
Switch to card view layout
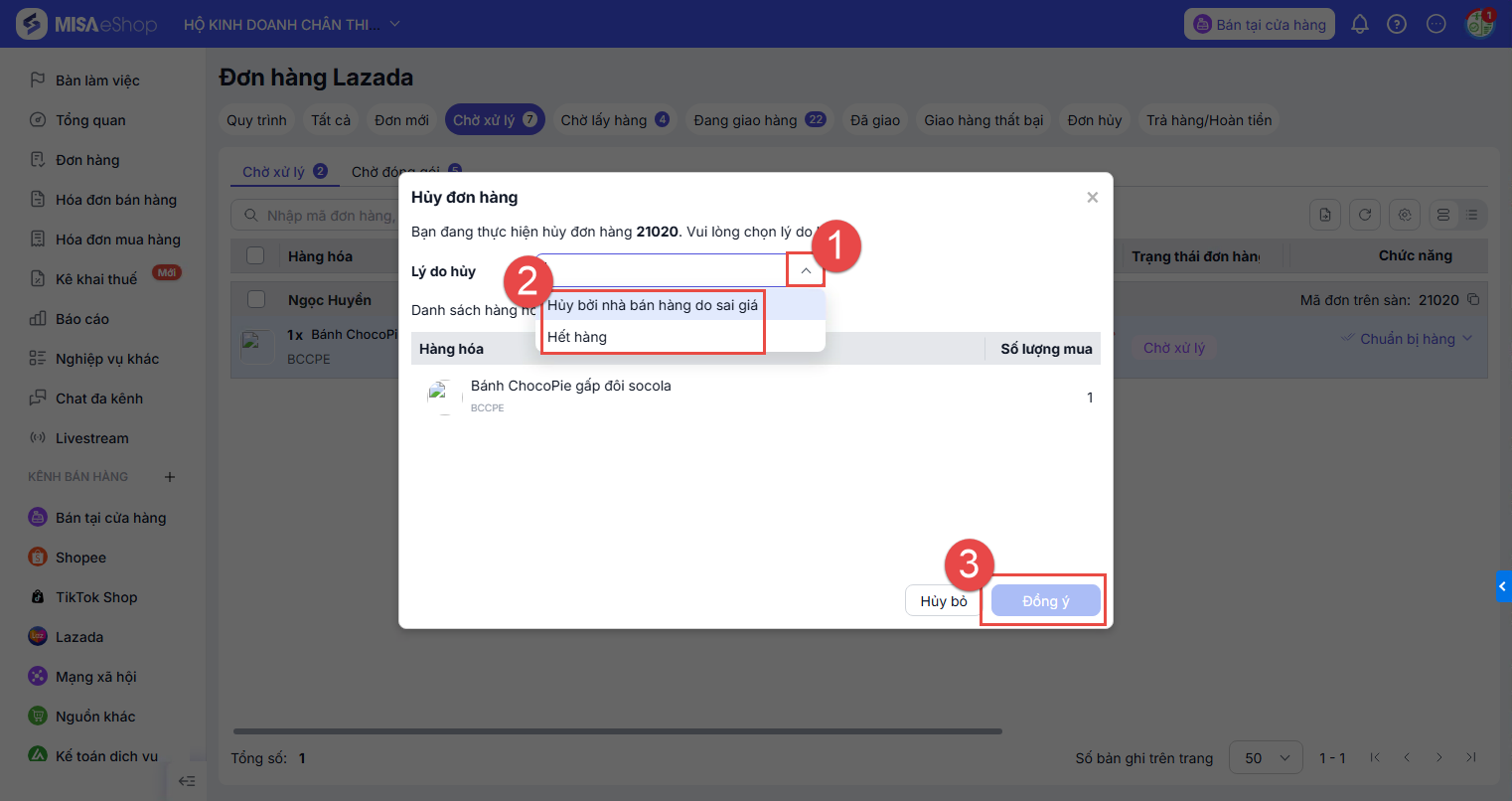(x=1443, y=215)
